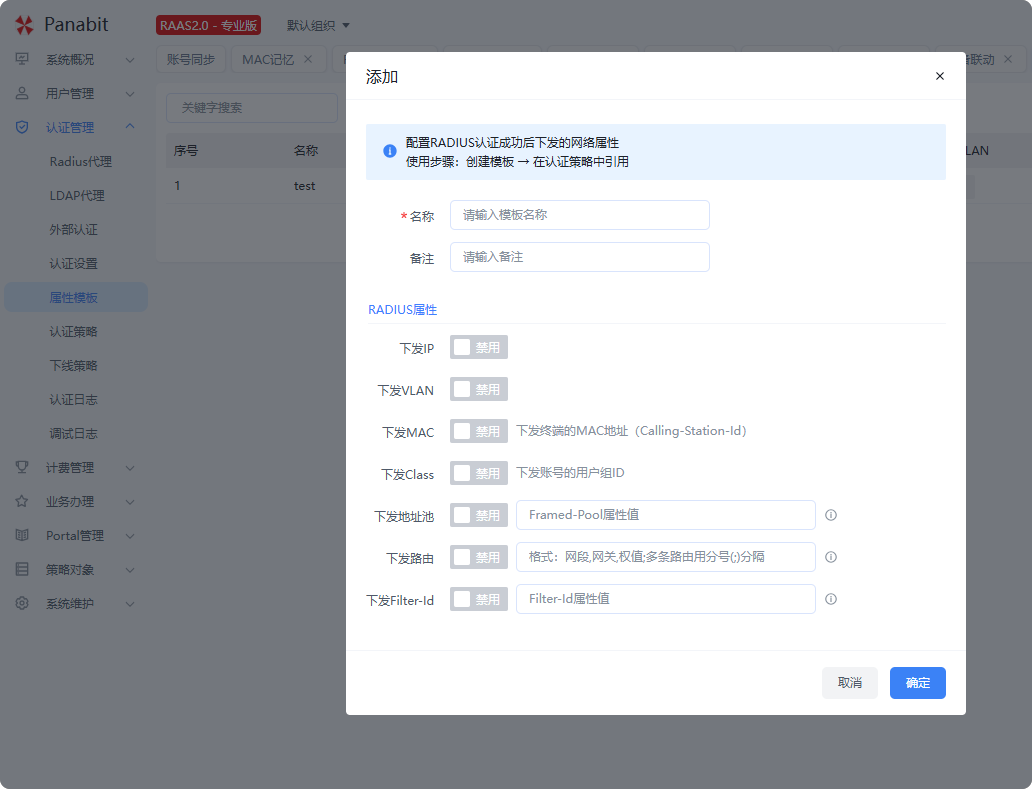Click the 系统概况 monitor icon
The height and width of the screenshot is (789, 1032).
pos(22,59)
